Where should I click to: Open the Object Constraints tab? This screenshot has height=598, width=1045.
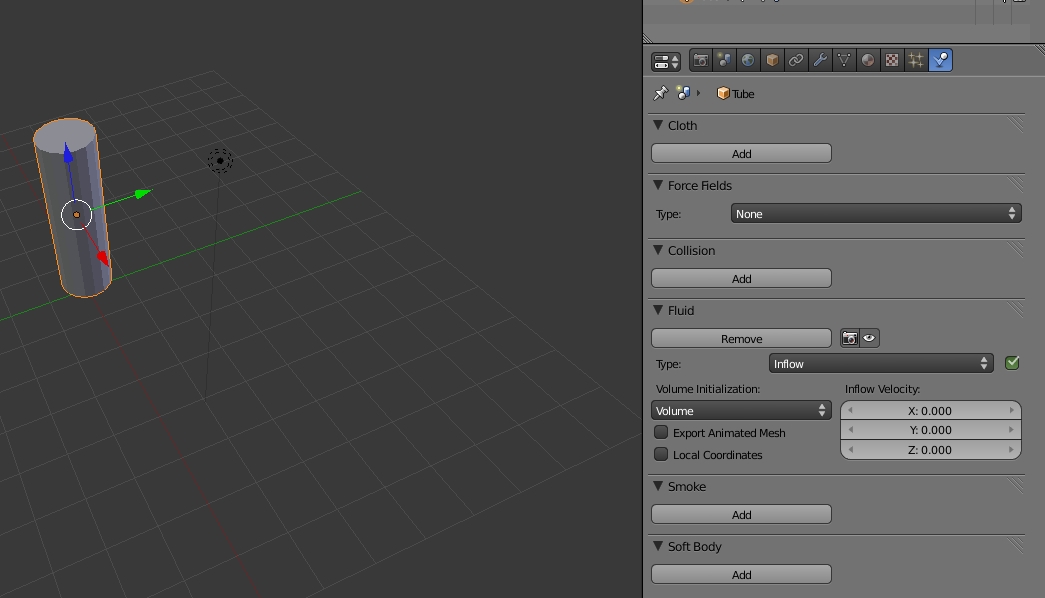click(796, 61)
